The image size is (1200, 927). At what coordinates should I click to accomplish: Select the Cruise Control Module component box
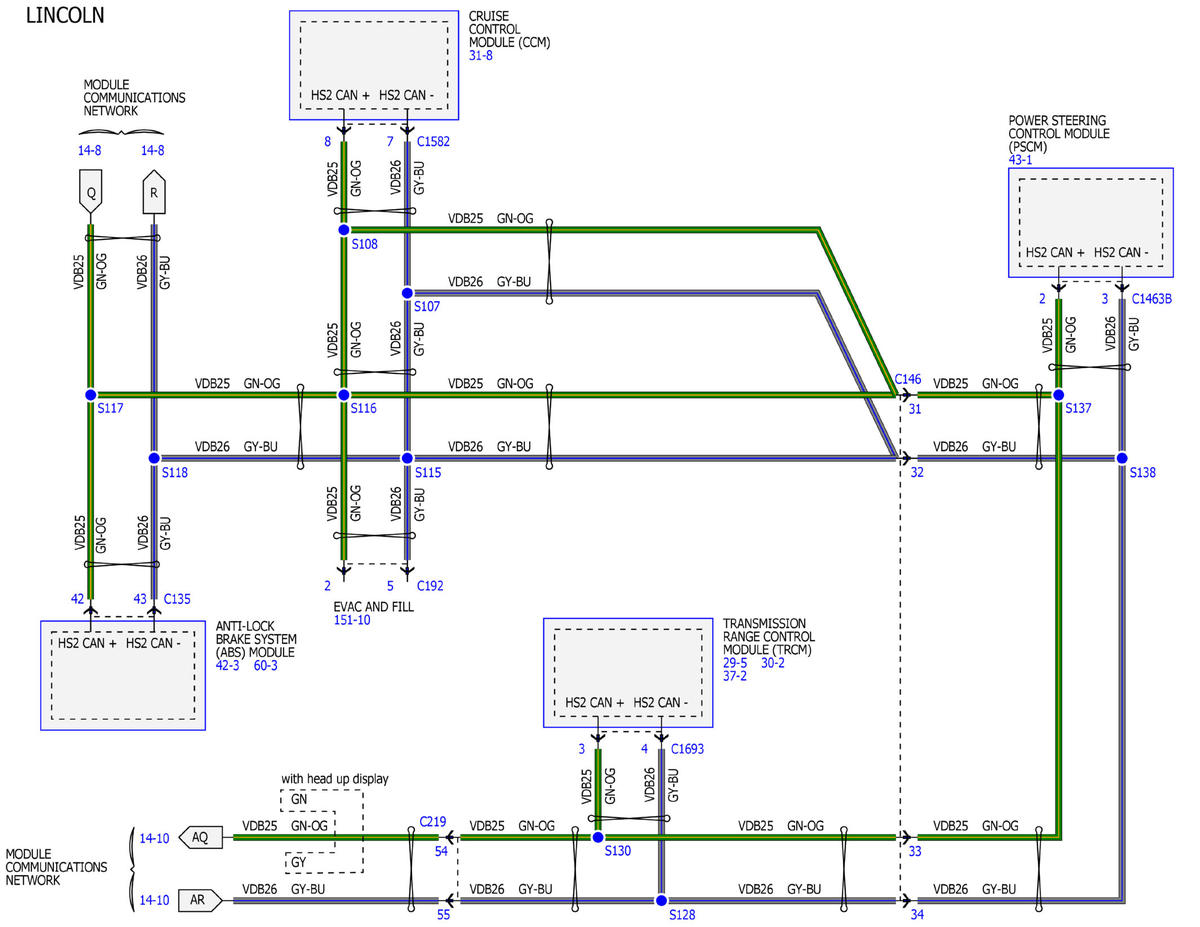point(374,66)
